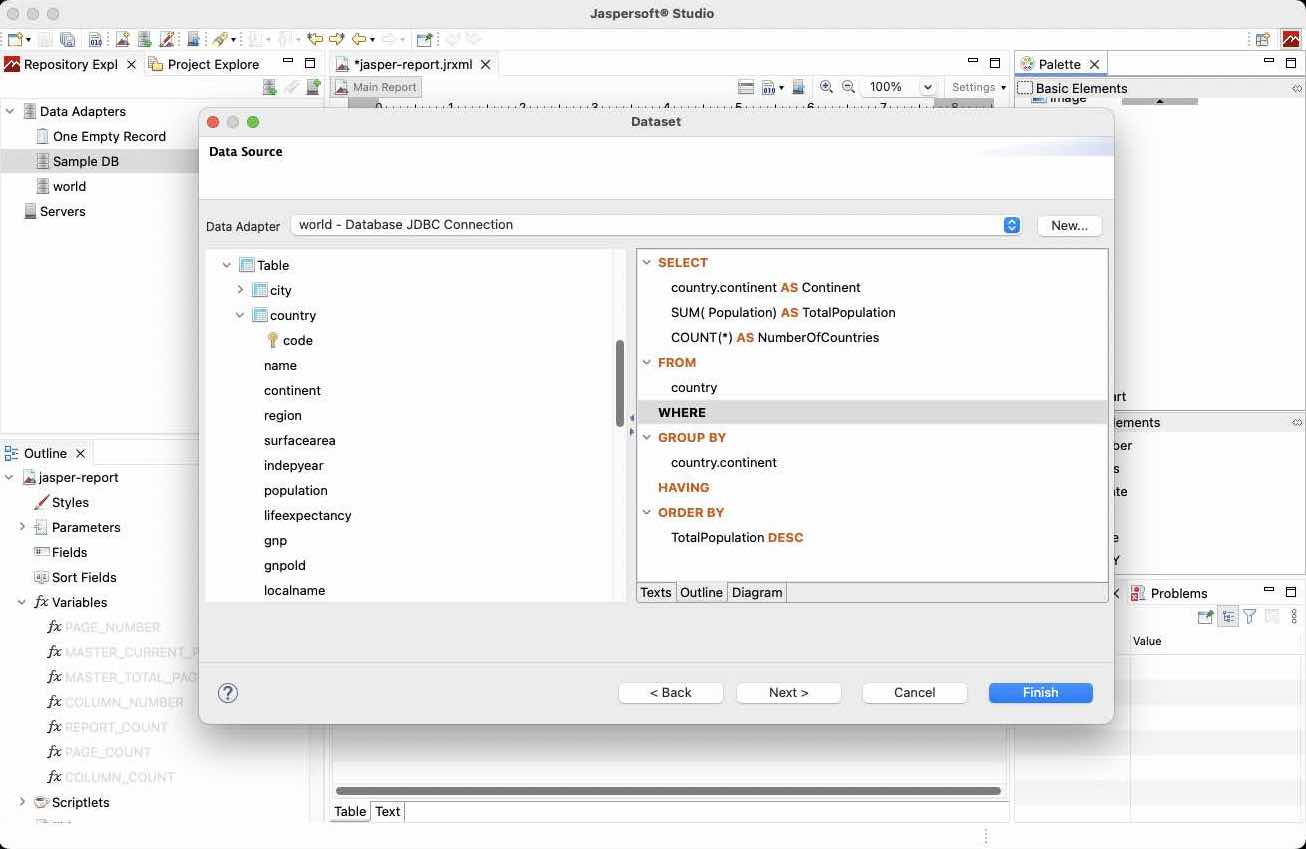Image resolution: width=1306 pixels, height=849 pixels.
Task: Click the Problems view filter funnel icon
Action: (x=1249, y=616)
